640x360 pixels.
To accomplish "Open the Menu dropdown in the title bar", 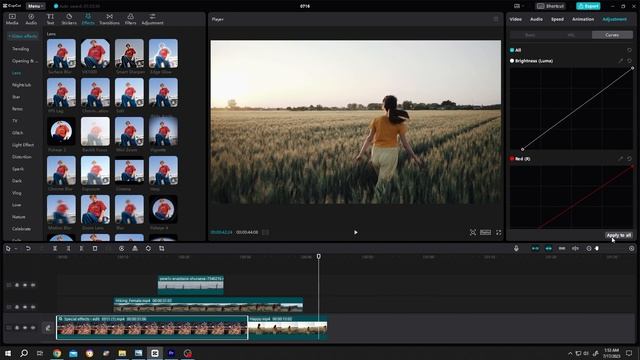I will pos(36,6).
